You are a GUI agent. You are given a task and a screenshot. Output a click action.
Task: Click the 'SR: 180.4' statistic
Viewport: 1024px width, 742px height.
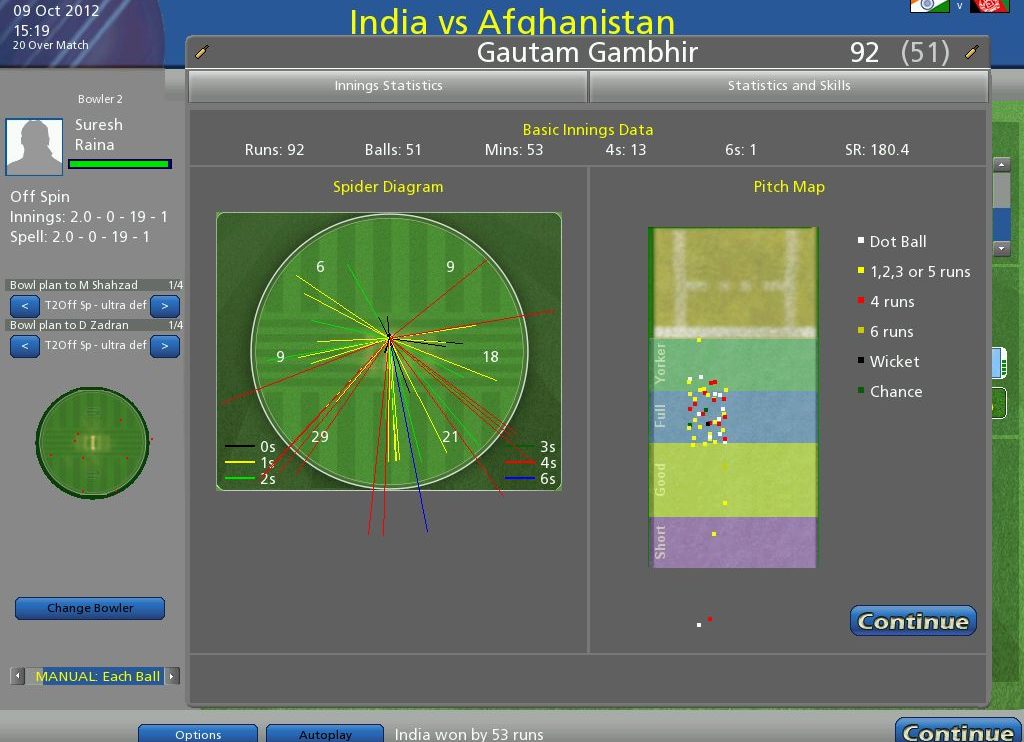(876, 150)
